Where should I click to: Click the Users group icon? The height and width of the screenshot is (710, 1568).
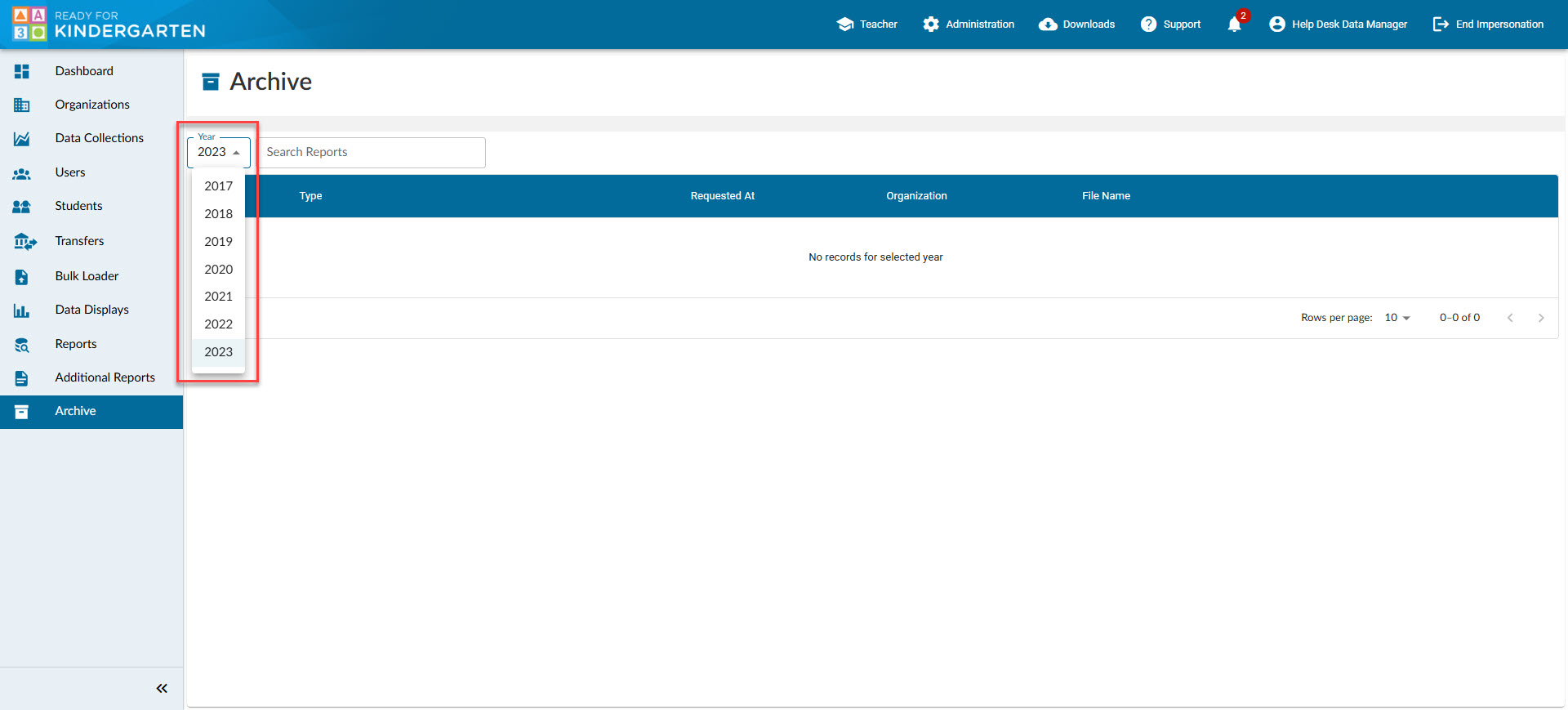click(x=22, y=173)
